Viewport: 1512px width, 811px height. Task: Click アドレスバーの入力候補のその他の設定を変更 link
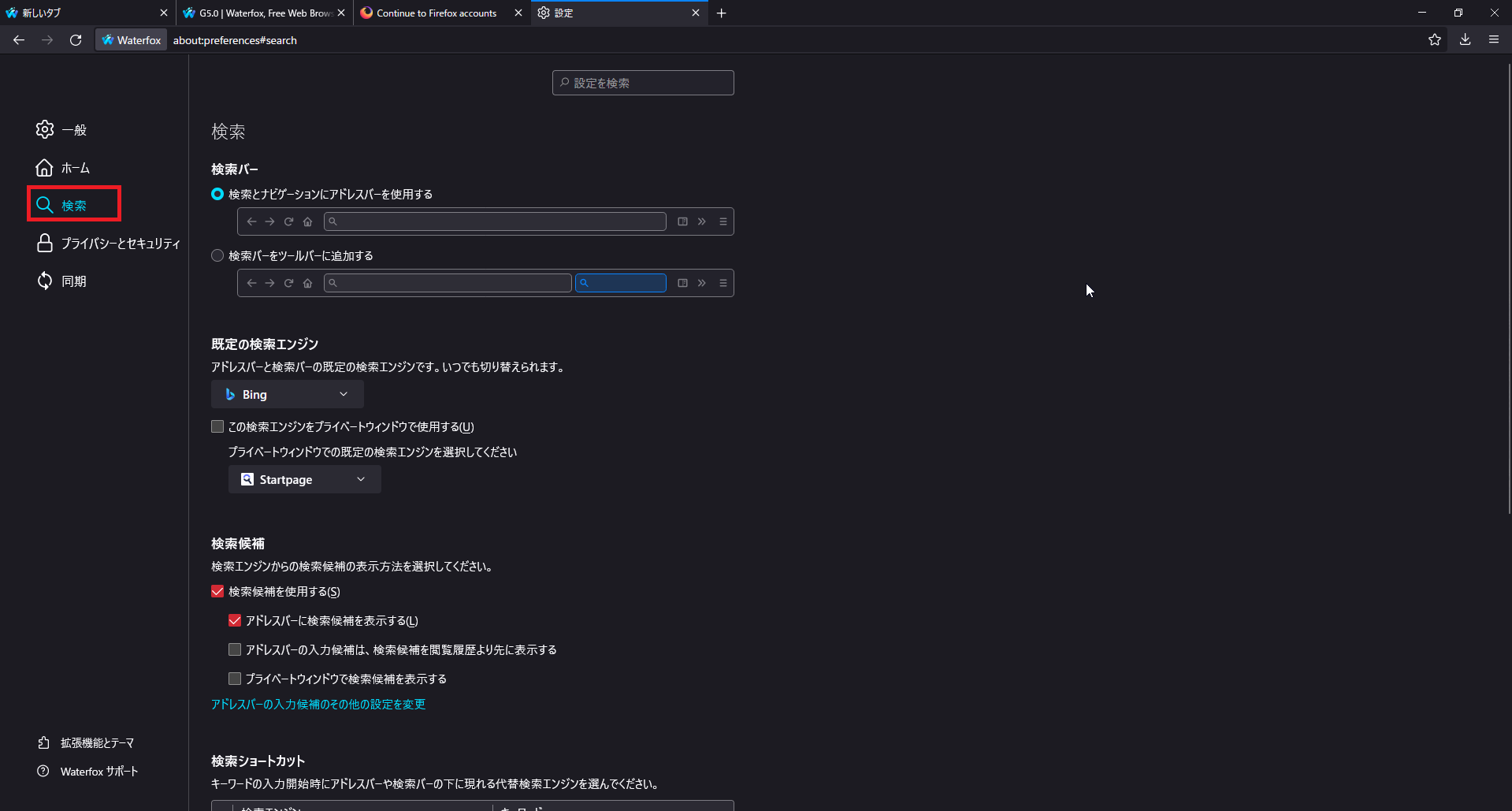click(318, 704)
